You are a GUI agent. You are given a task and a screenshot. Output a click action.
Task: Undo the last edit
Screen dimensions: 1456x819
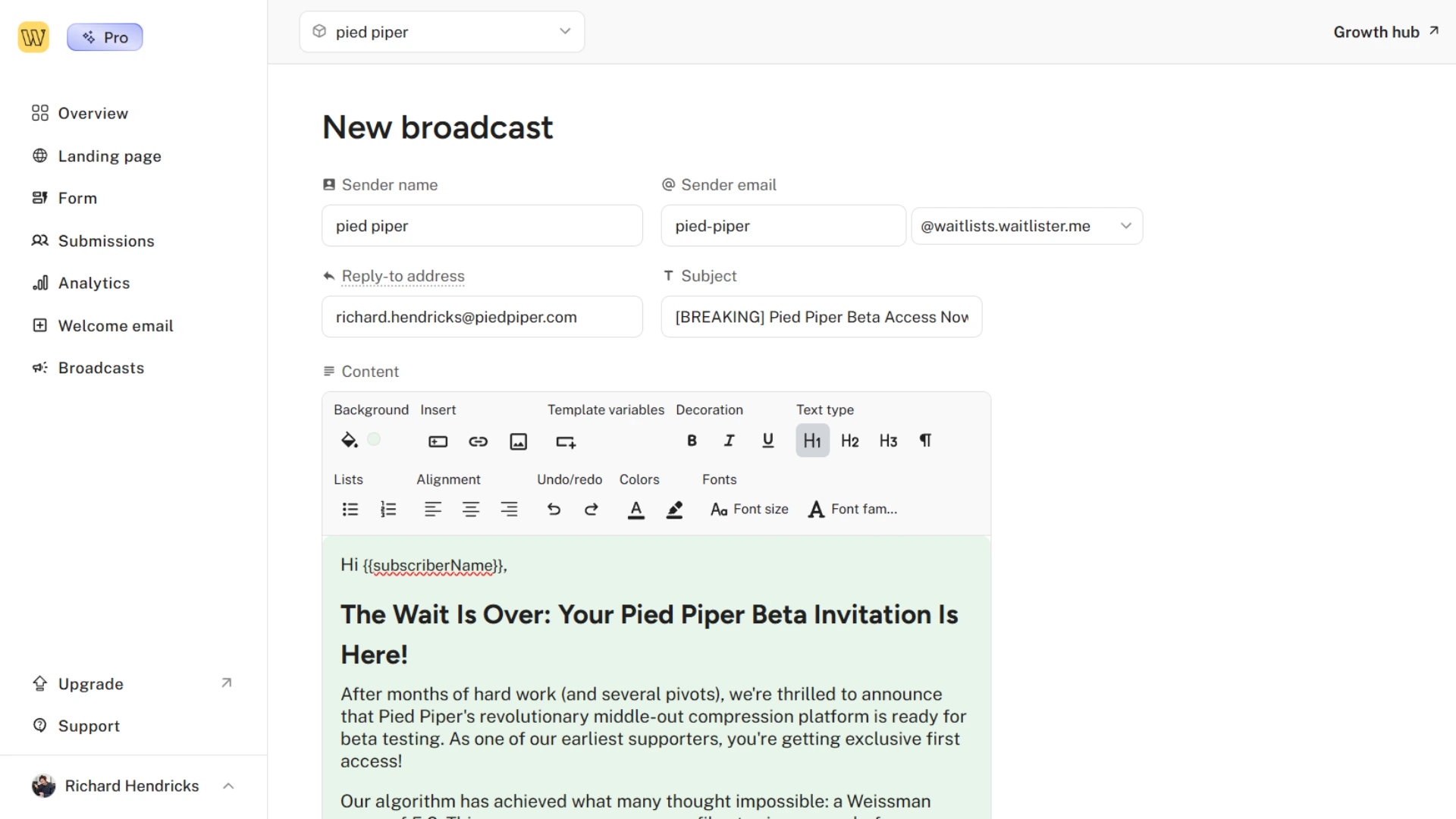[554, 509]
